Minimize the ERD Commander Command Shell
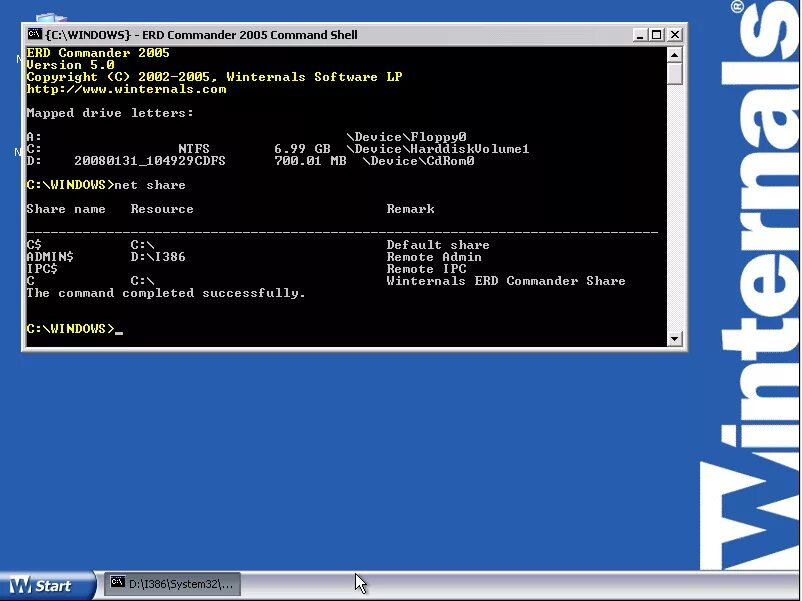 point(639,35)
